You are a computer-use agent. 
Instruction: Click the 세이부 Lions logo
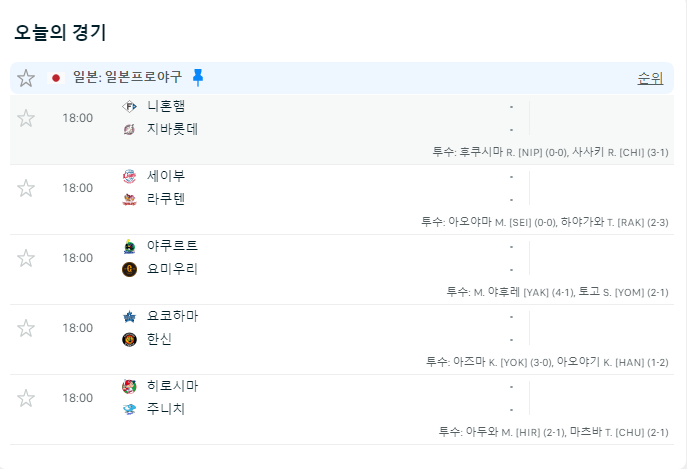tap(129, 176)
